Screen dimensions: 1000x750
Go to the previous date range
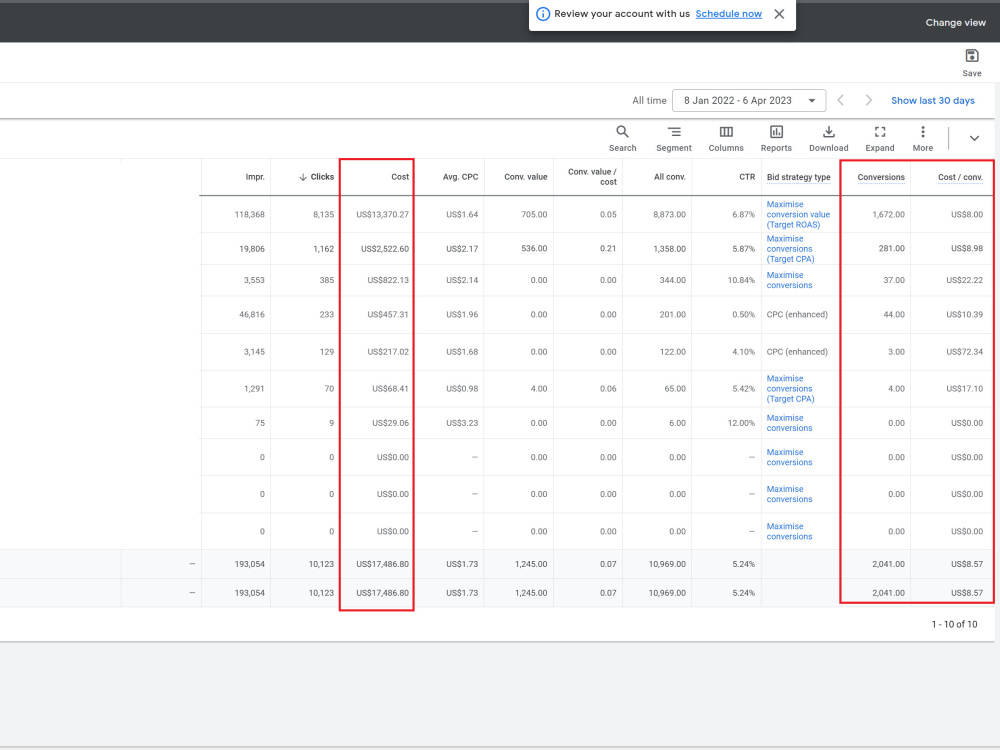click(841, 101)
